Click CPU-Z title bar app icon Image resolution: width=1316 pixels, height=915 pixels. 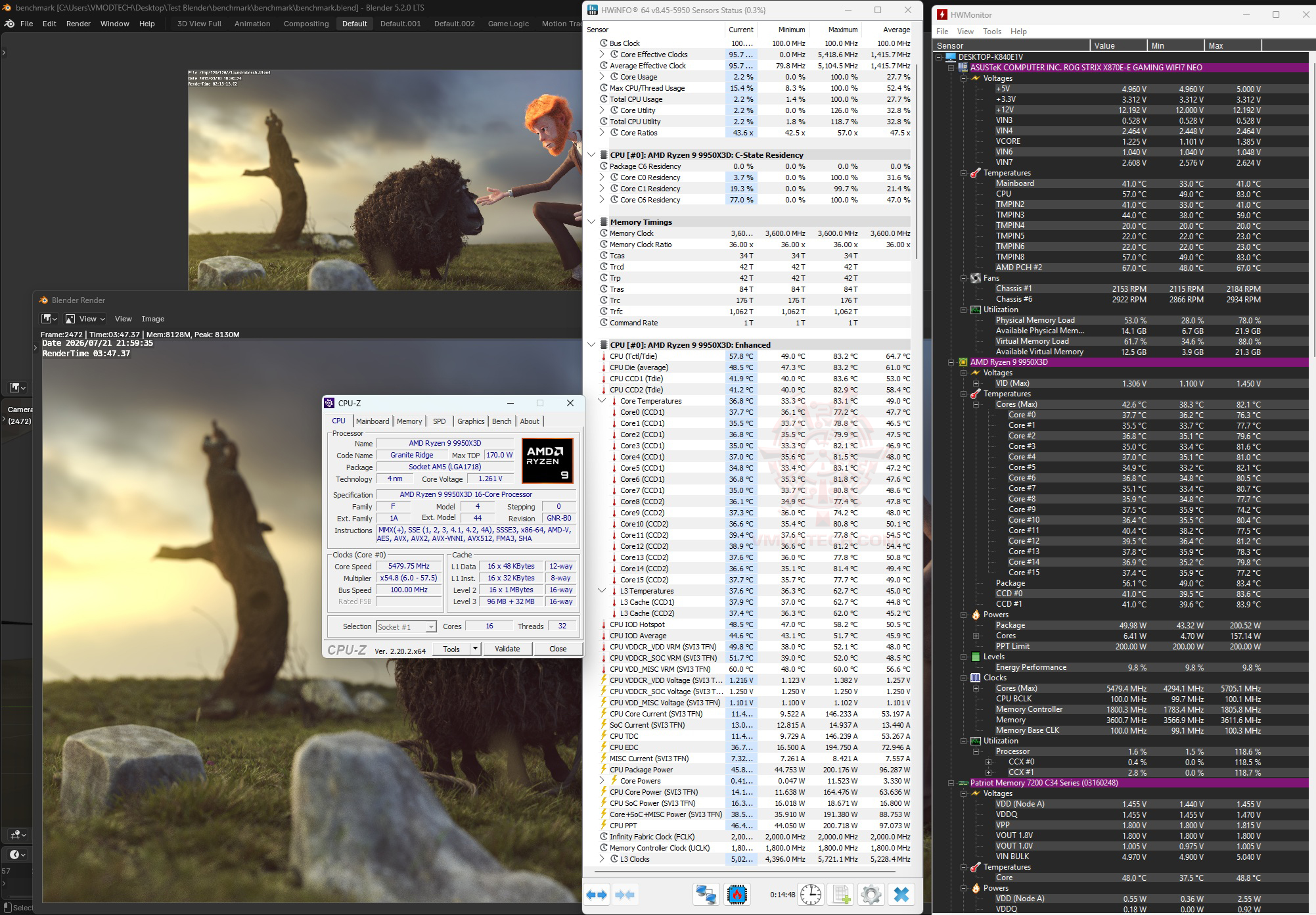coord(330,403)
